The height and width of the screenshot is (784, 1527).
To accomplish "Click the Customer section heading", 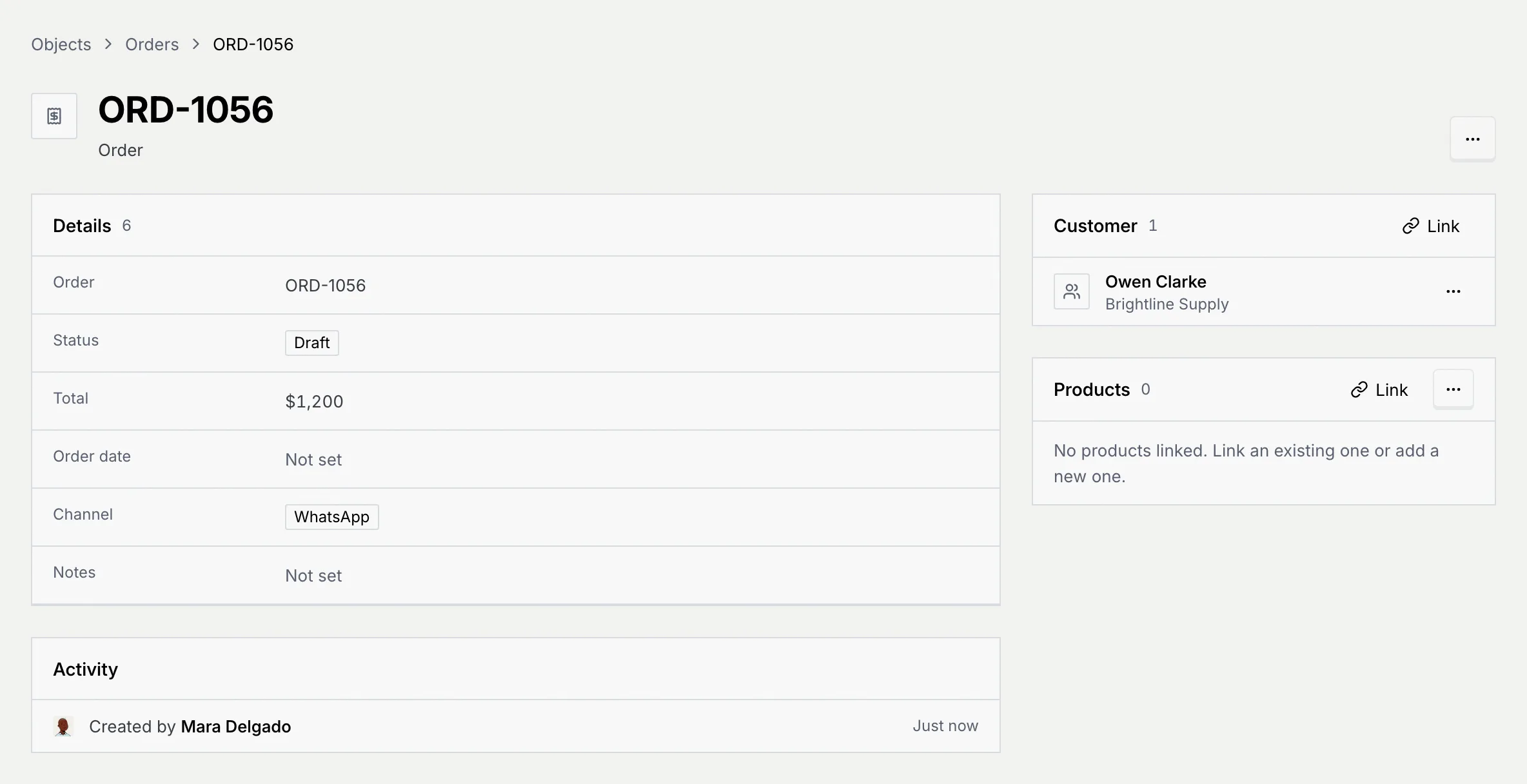I will (x=1095, y=226).
